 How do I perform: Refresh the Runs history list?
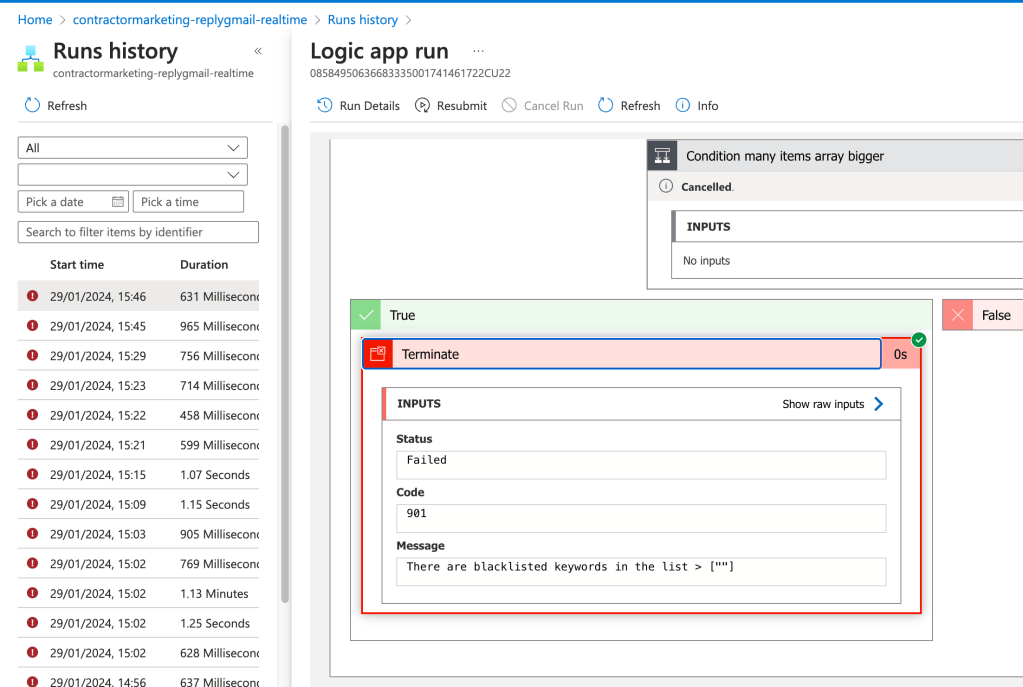(55, 106)
